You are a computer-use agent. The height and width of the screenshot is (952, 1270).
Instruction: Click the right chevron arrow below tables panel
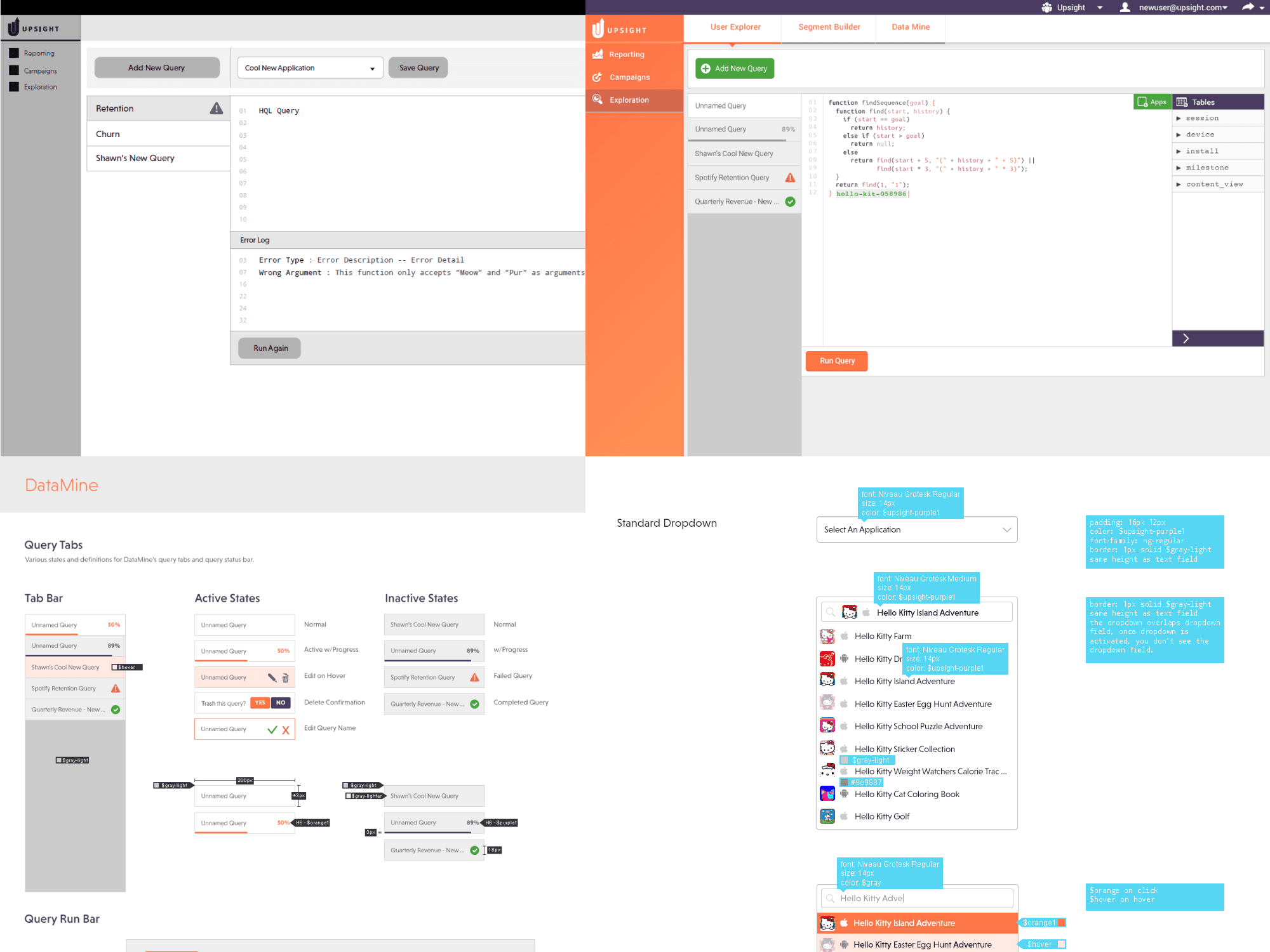[x=1186, y=338]
